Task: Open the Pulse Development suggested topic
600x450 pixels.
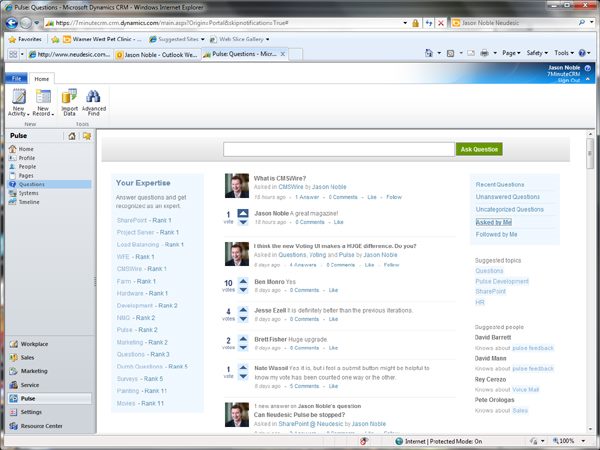Action: click(x=502, y=281)
